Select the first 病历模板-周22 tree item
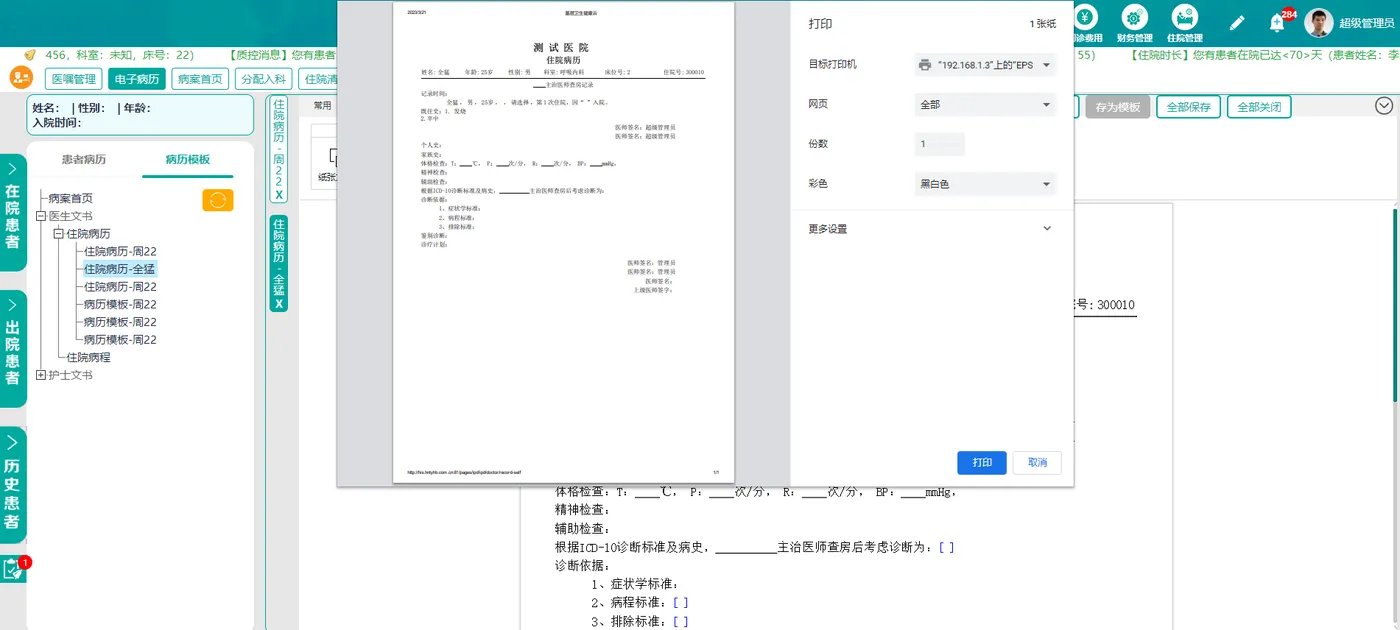Image resolution: width=1400 pixels, height=630 pixels. coord(120,305)
